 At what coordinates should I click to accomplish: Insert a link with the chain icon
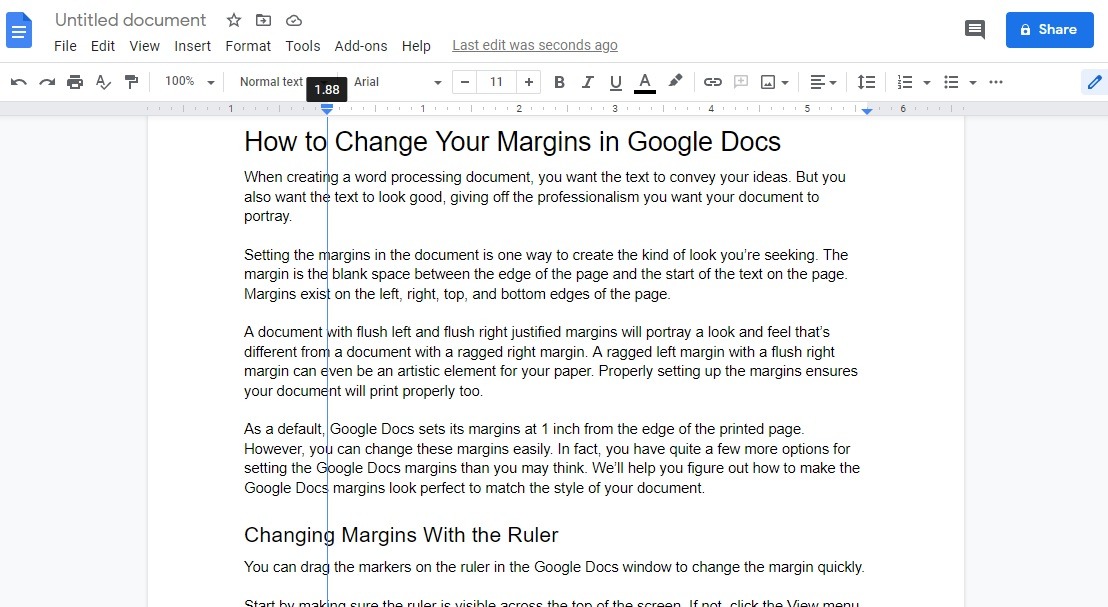[712, 82]
